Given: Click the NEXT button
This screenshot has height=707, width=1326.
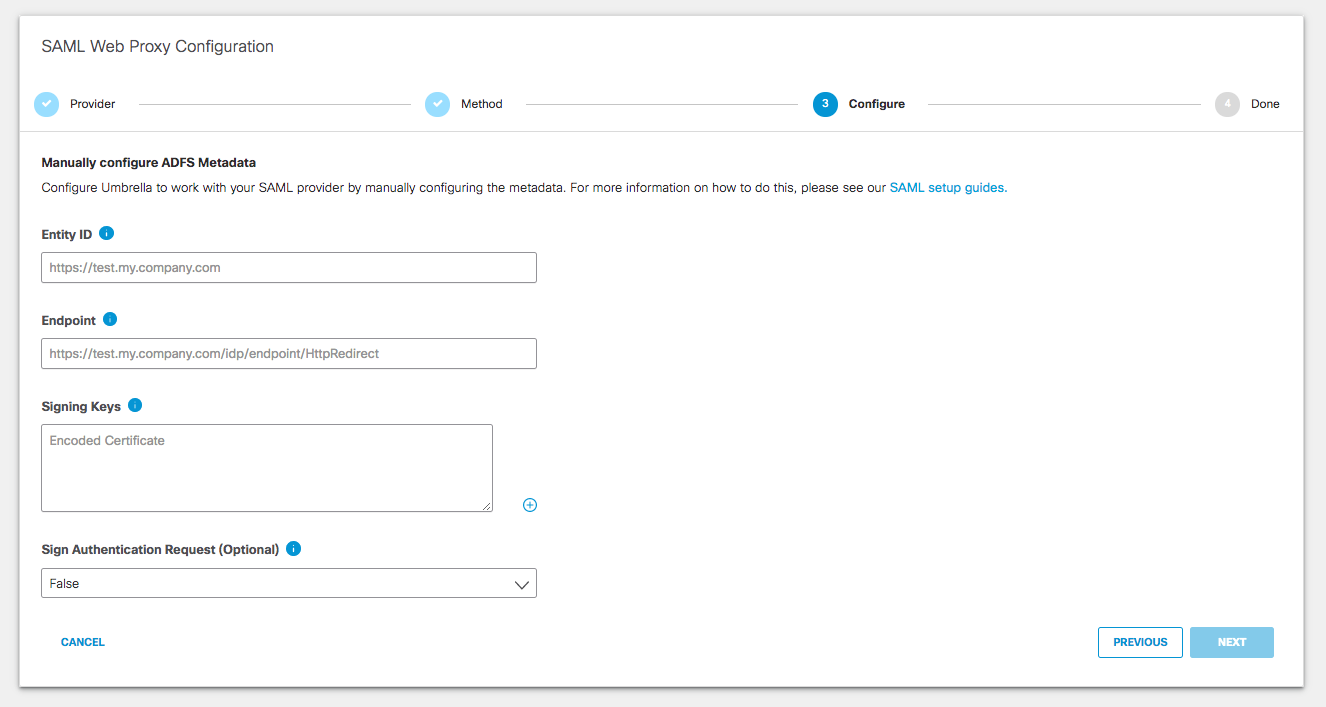Looking at the screenshot, I should [x=1231, y=642].
